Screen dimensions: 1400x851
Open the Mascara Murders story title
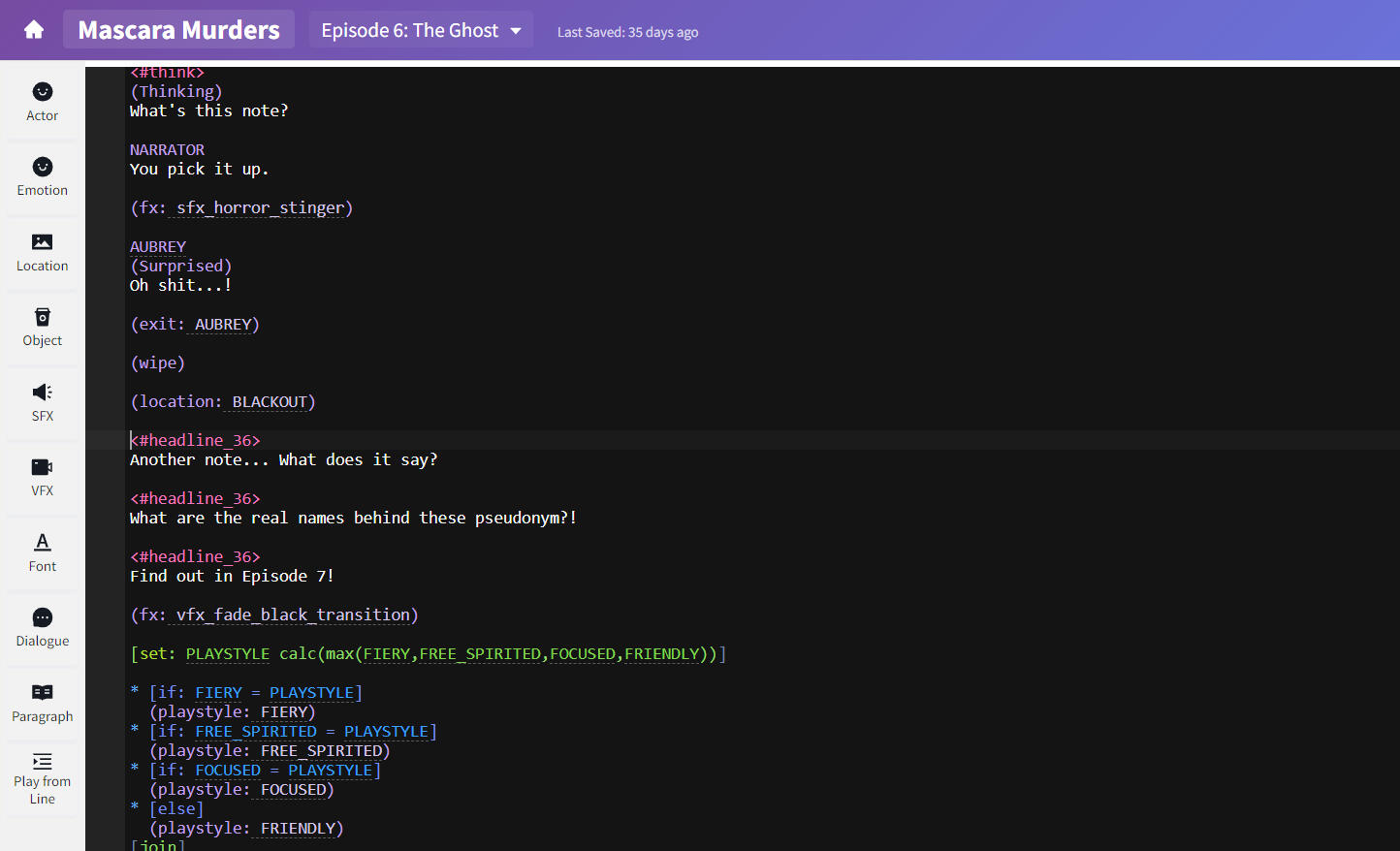click(179, 30)
